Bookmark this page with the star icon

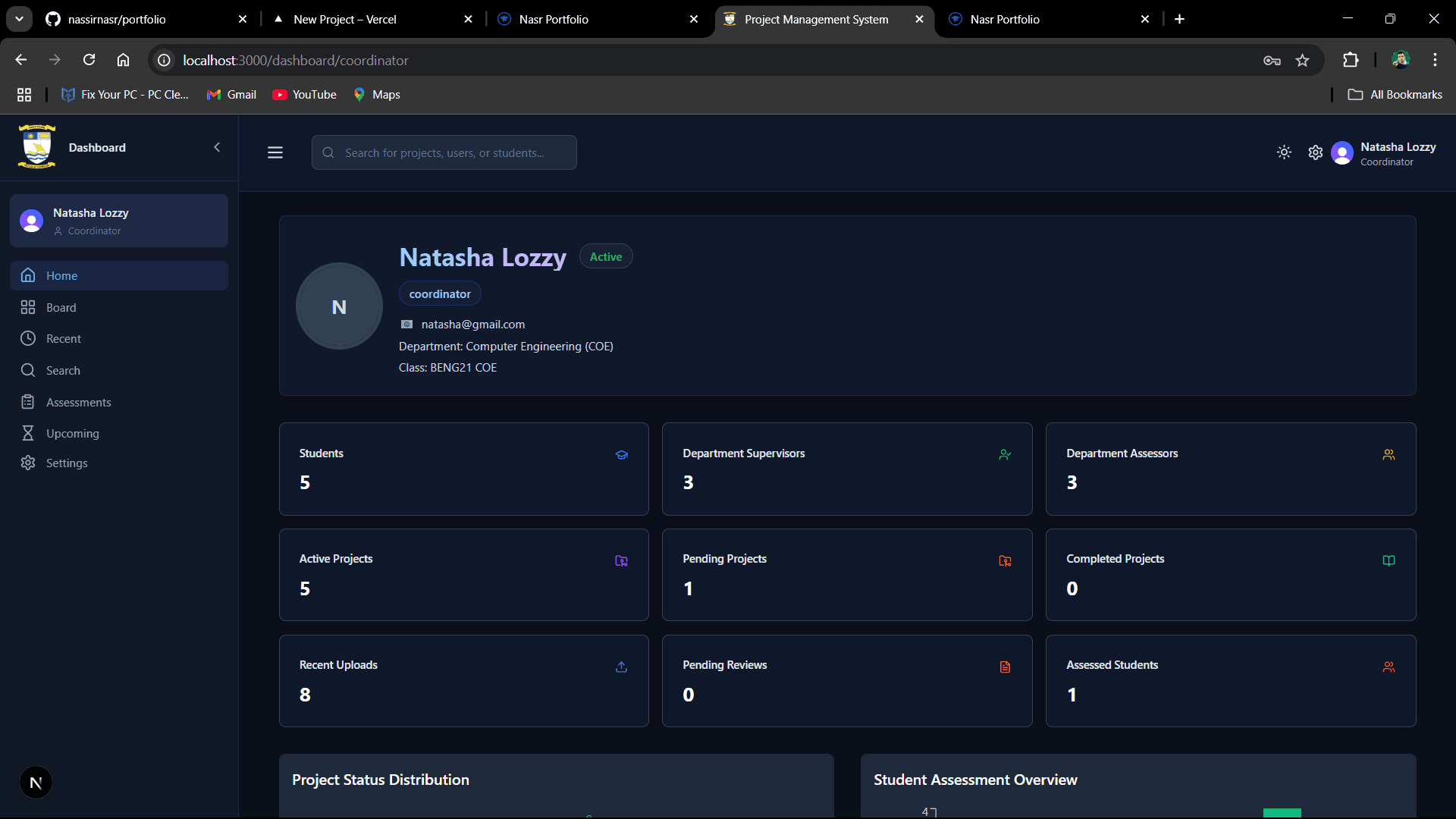point(1302,60)
